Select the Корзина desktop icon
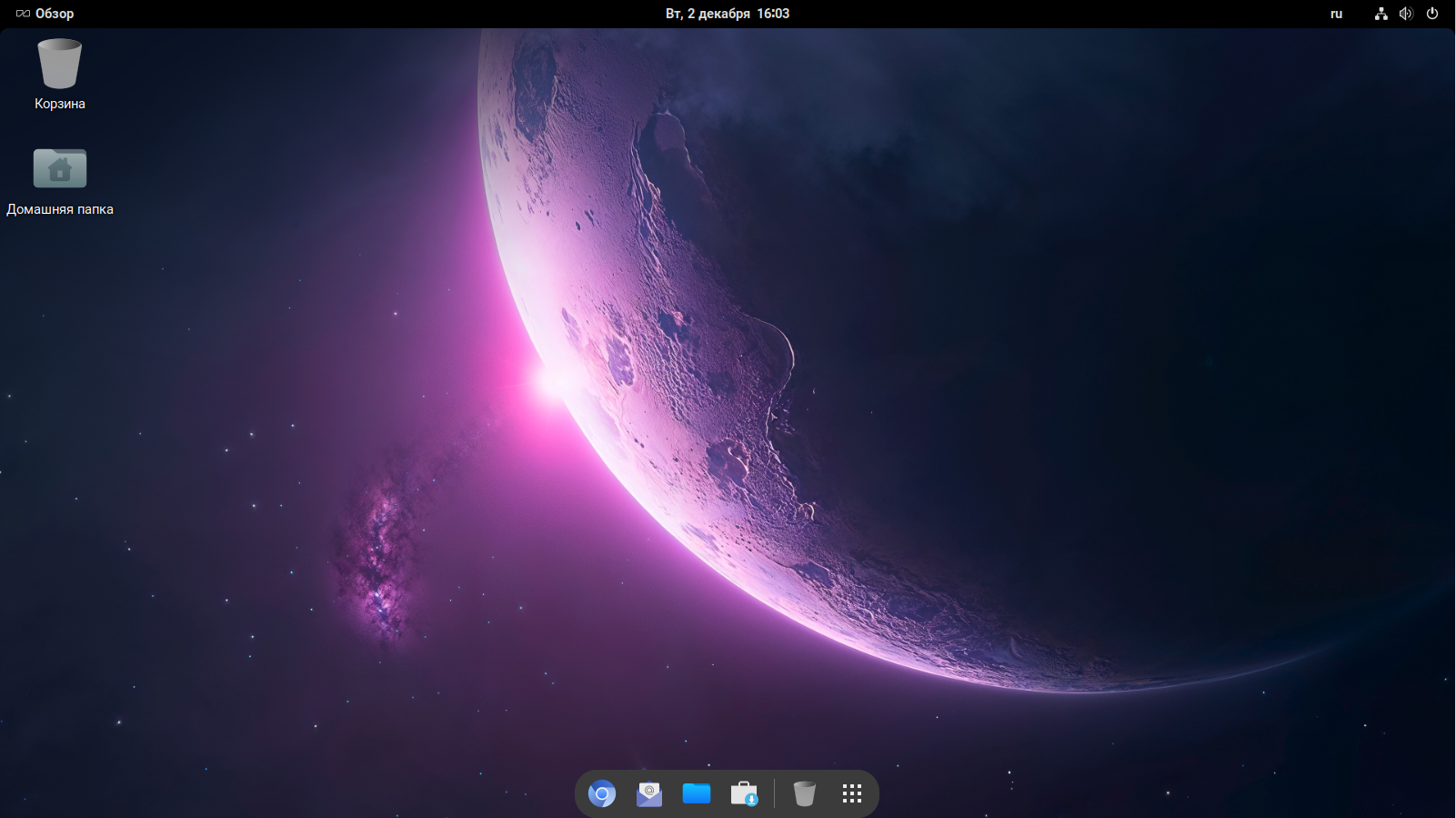 tap(60, 64)
